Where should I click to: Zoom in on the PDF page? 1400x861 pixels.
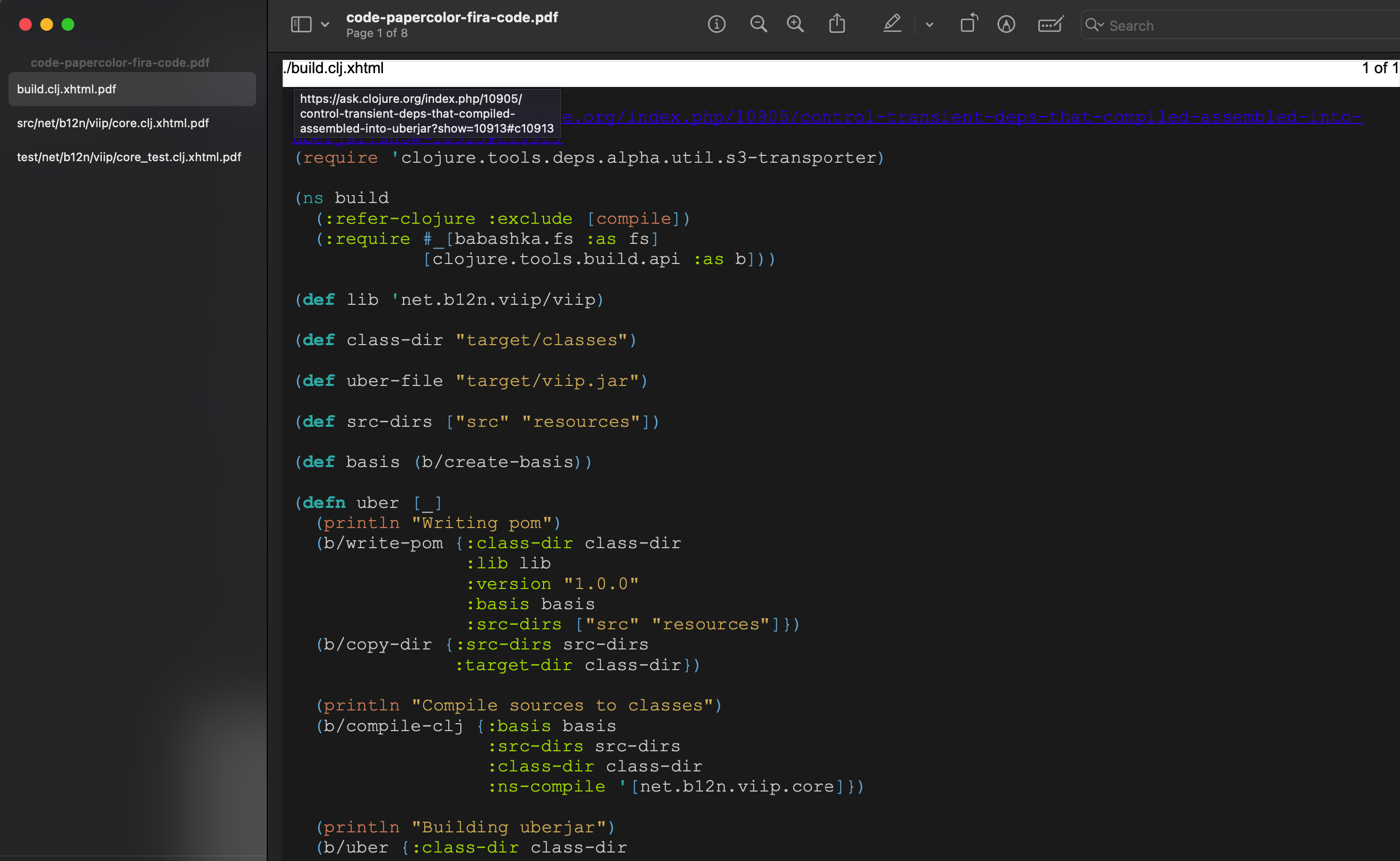coord(795,24)
